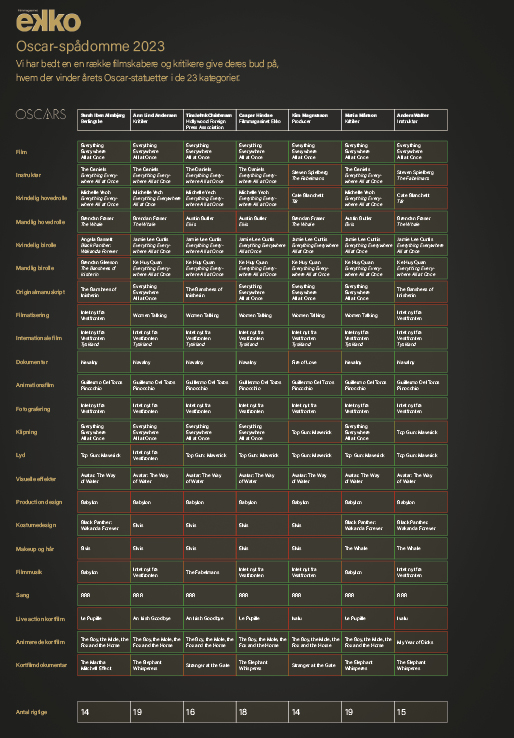Click the 'Internationale film' row label

click(x=39, y=338)
